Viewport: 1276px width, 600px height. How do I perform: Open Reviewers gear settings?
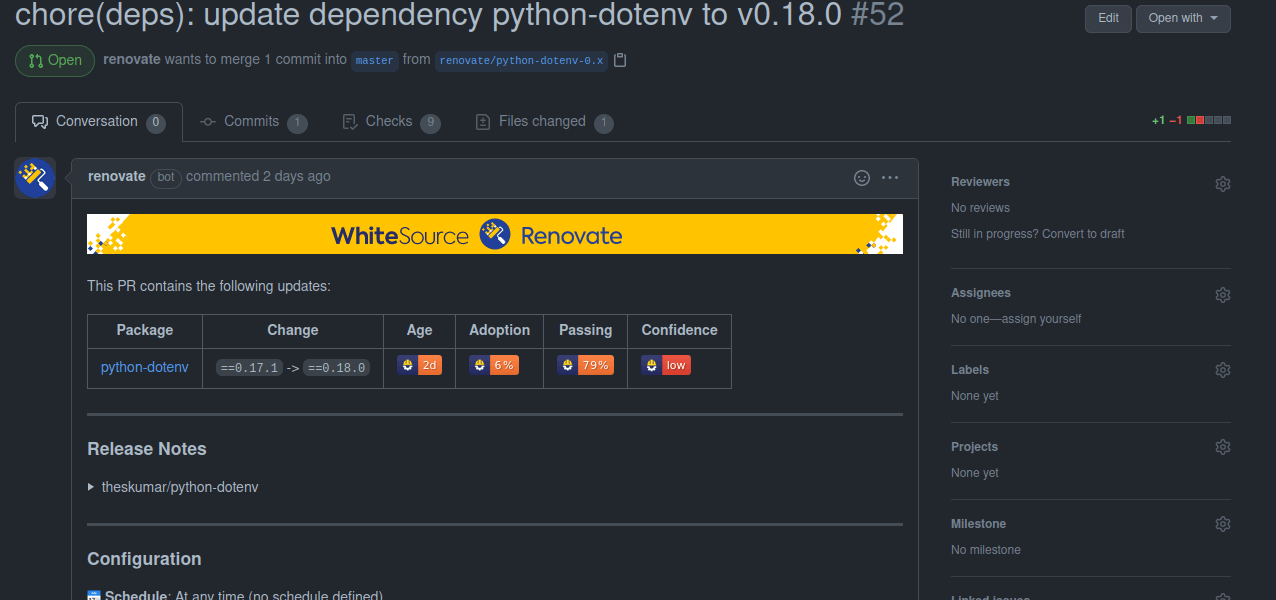click(1222, 184)
